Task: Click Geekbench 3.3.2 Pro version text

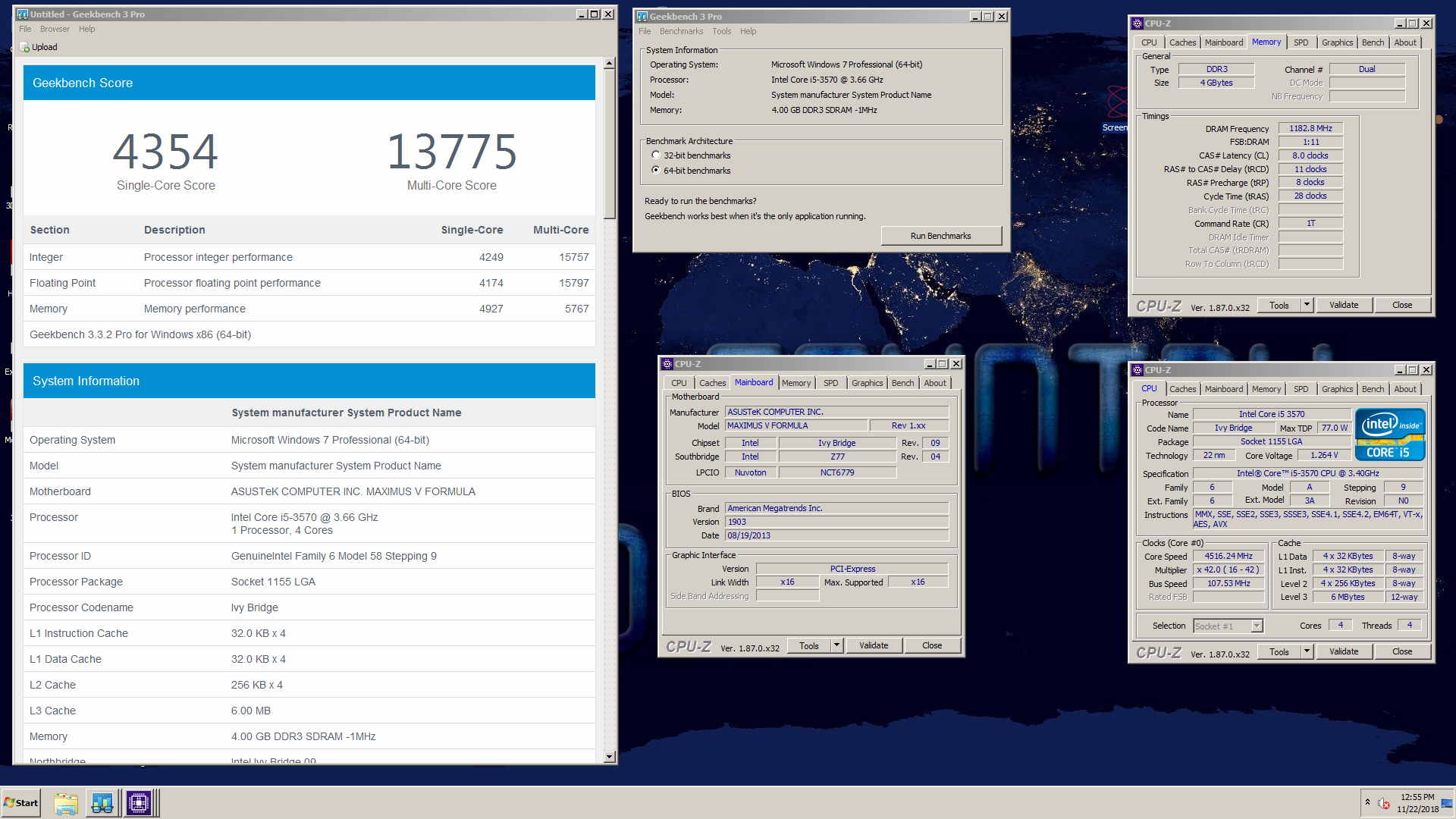Action: 140,334
